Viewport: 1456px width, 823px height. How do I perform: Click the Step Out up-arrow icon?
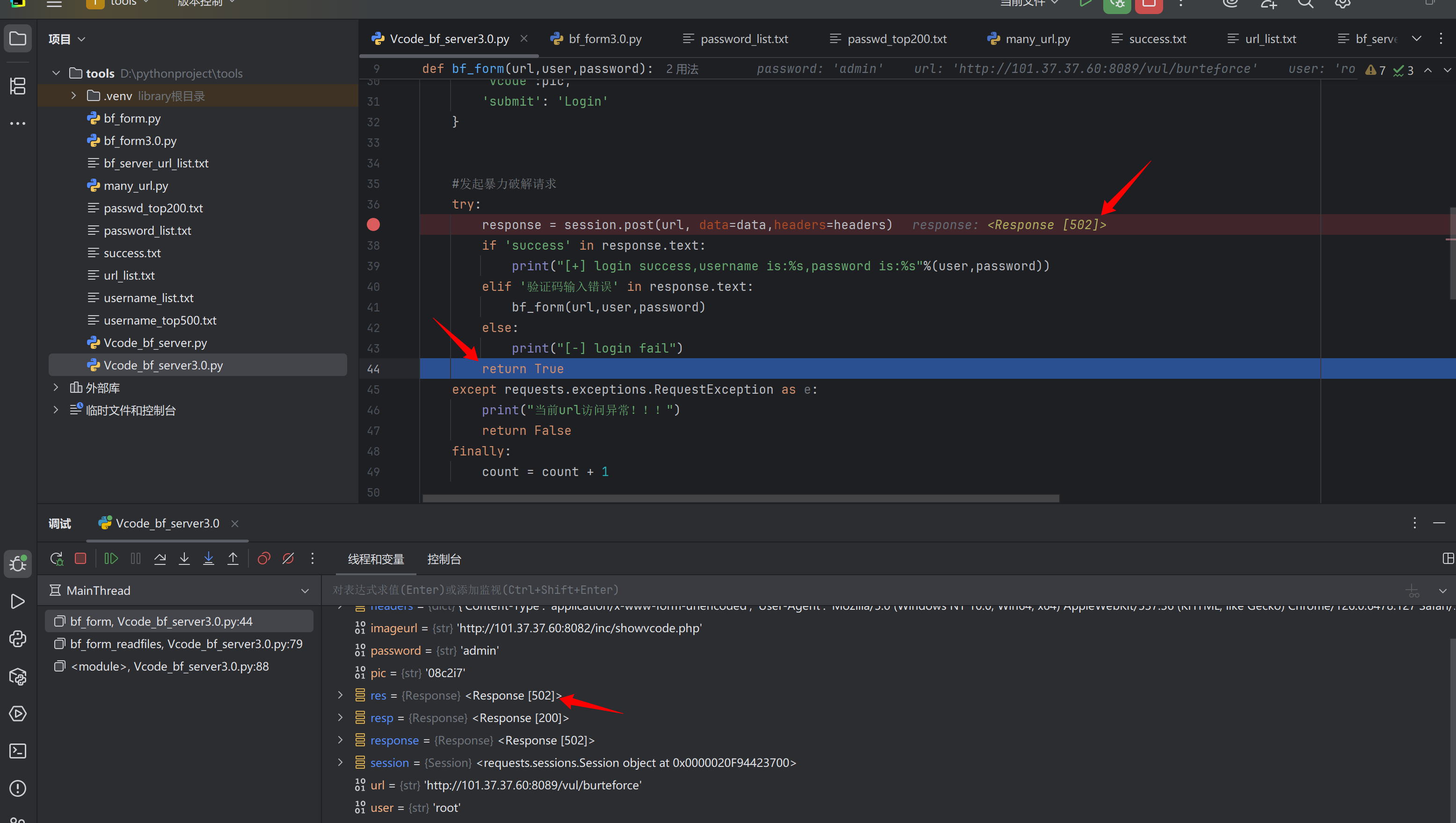point(233,559)
